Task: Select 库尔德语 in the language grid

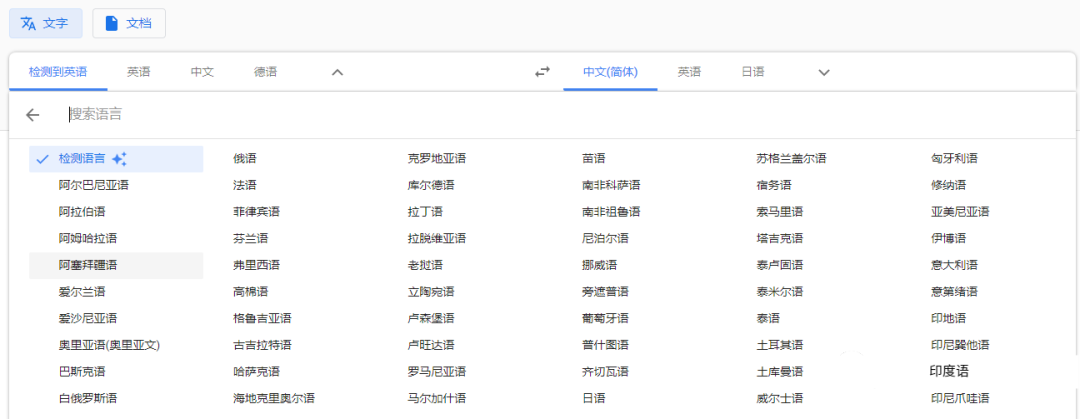Action: 431,185
